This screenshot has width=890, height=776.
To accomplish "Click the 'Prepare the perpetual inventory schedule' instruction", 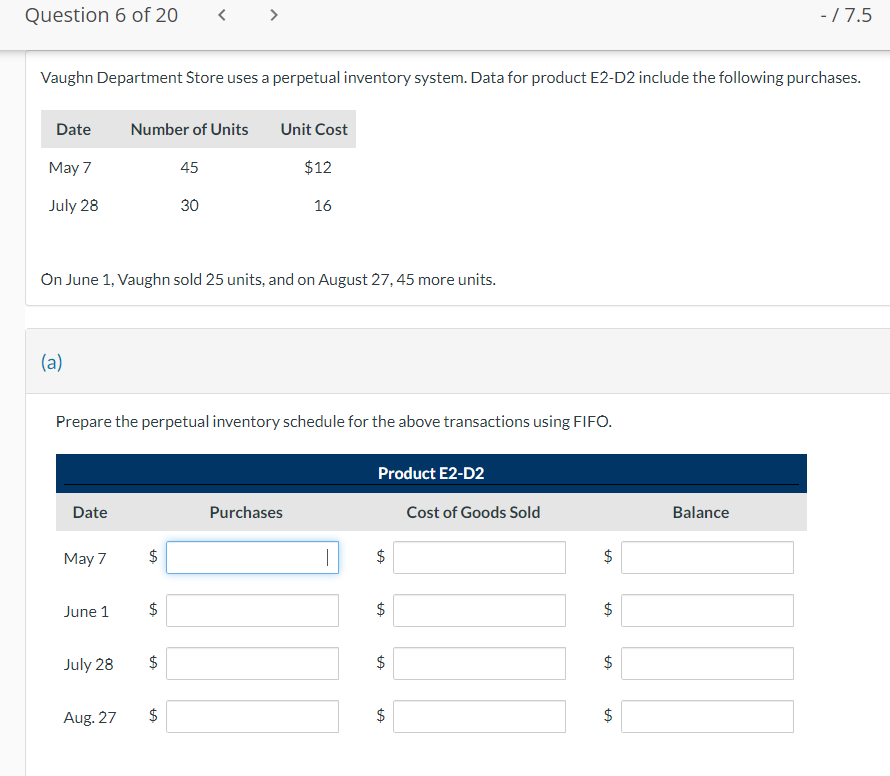I will coord(334,422).
